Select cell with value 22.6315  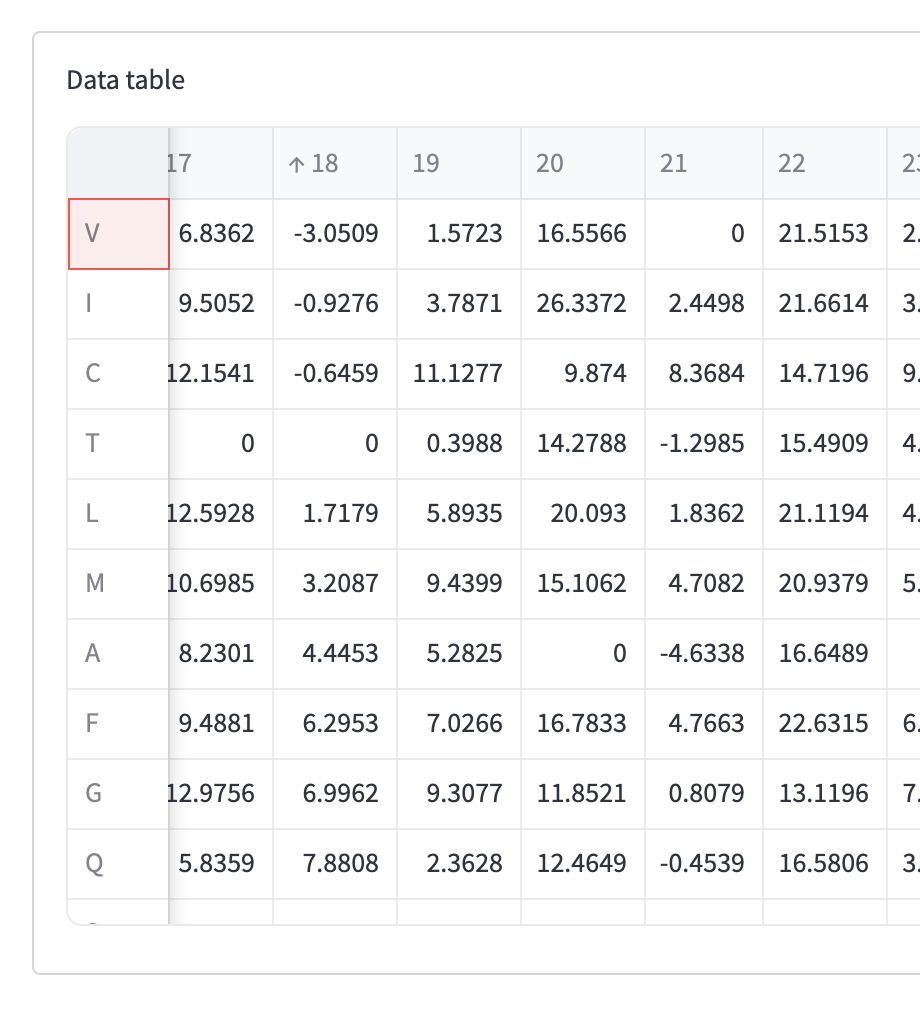[824, 723]
